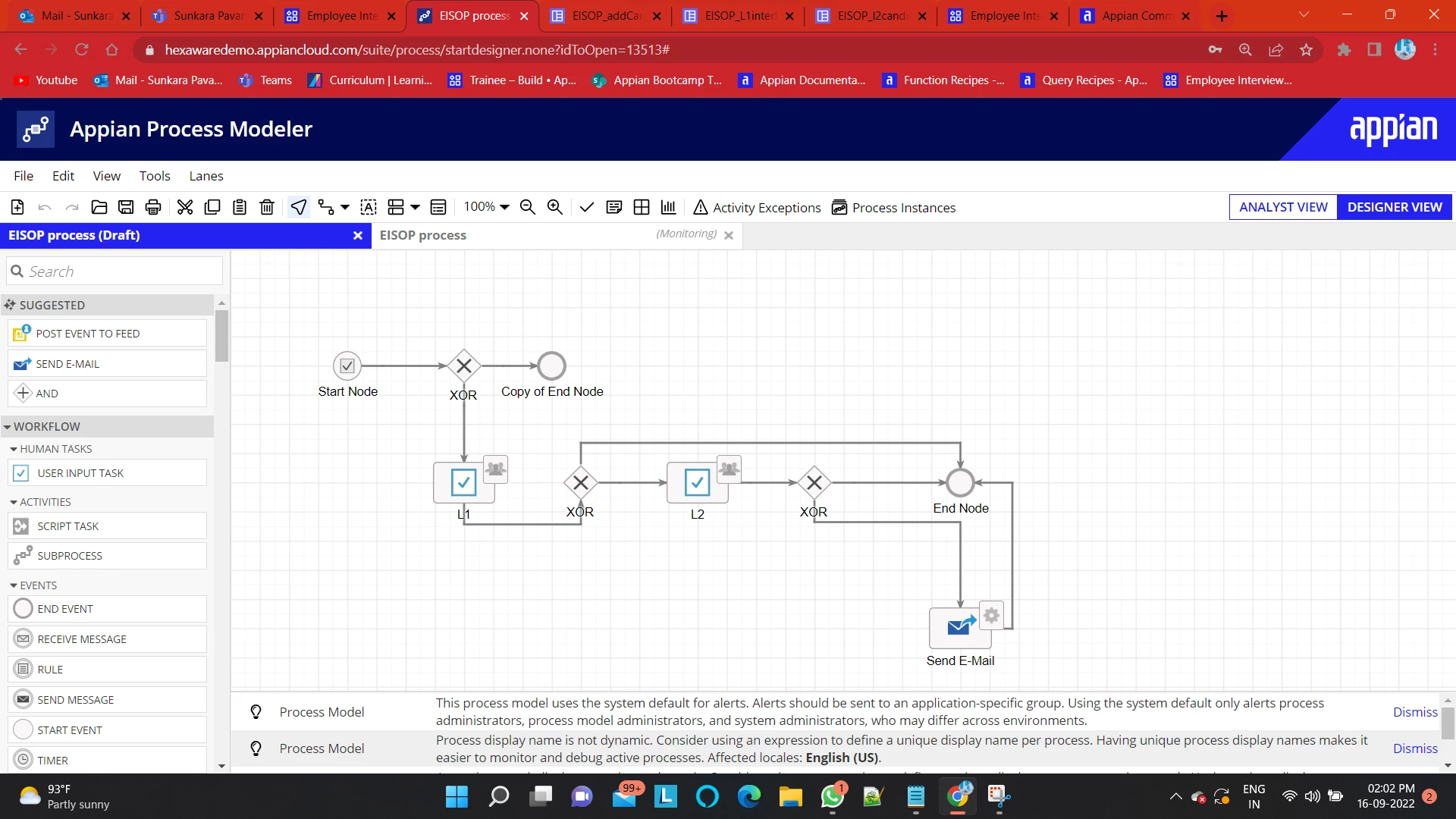Dismiss the system default alerts recommendation
Image resolution: width=1456 pixels, height=819 pixels.
(x=1415, y=712)
